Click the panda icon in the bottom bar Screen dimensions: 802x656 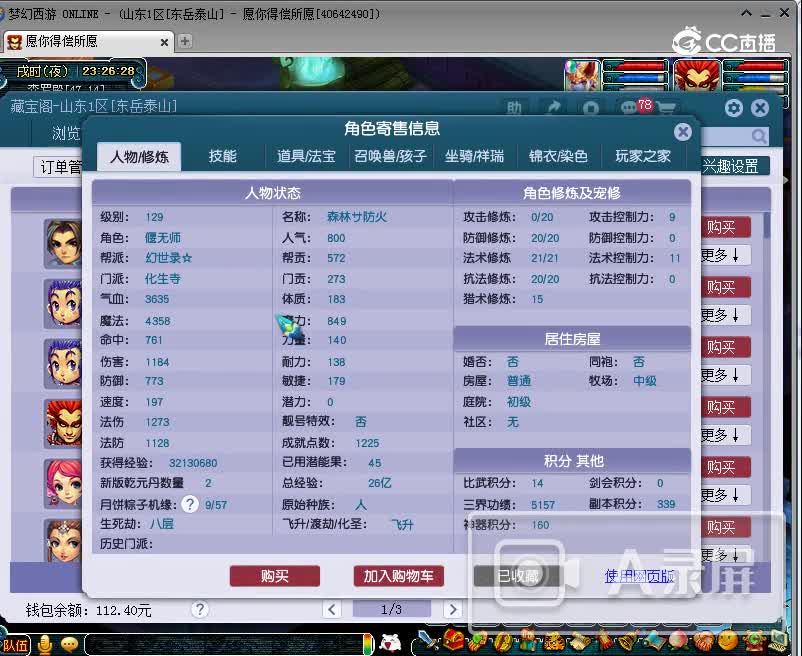387,644
